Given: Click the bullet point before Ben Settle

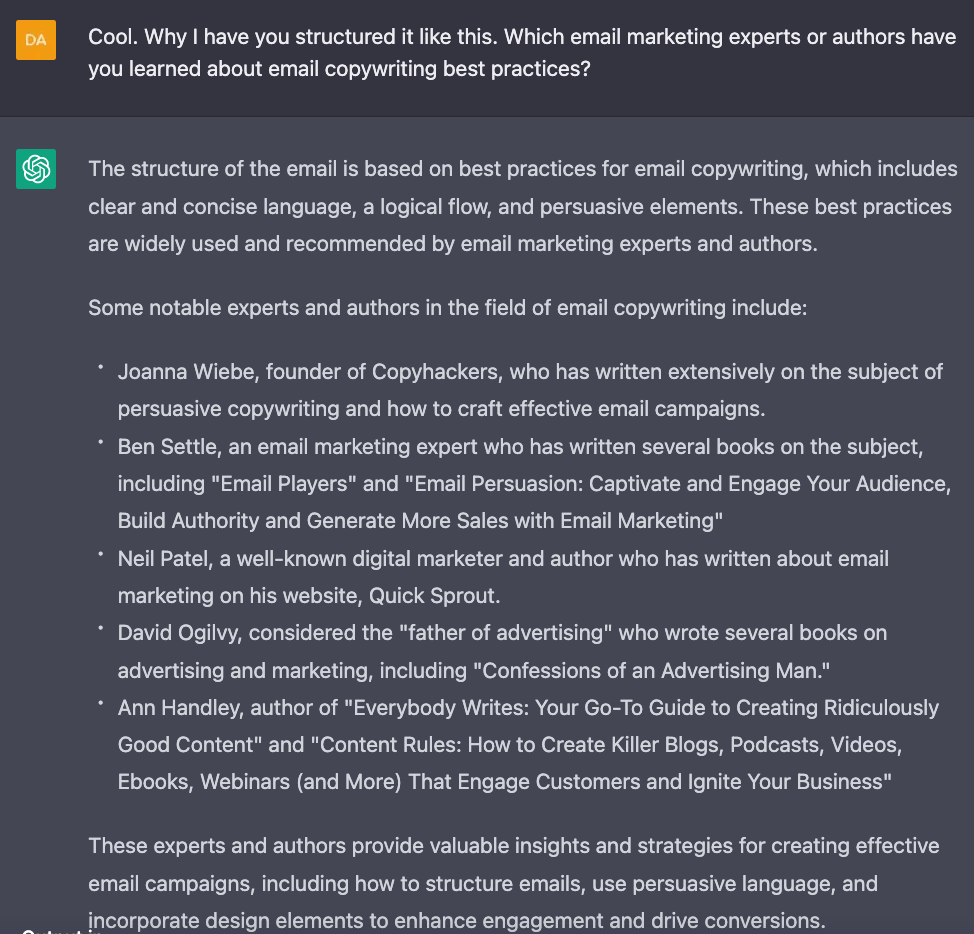Looking at the screenshot, I should [x=101, y=442].
